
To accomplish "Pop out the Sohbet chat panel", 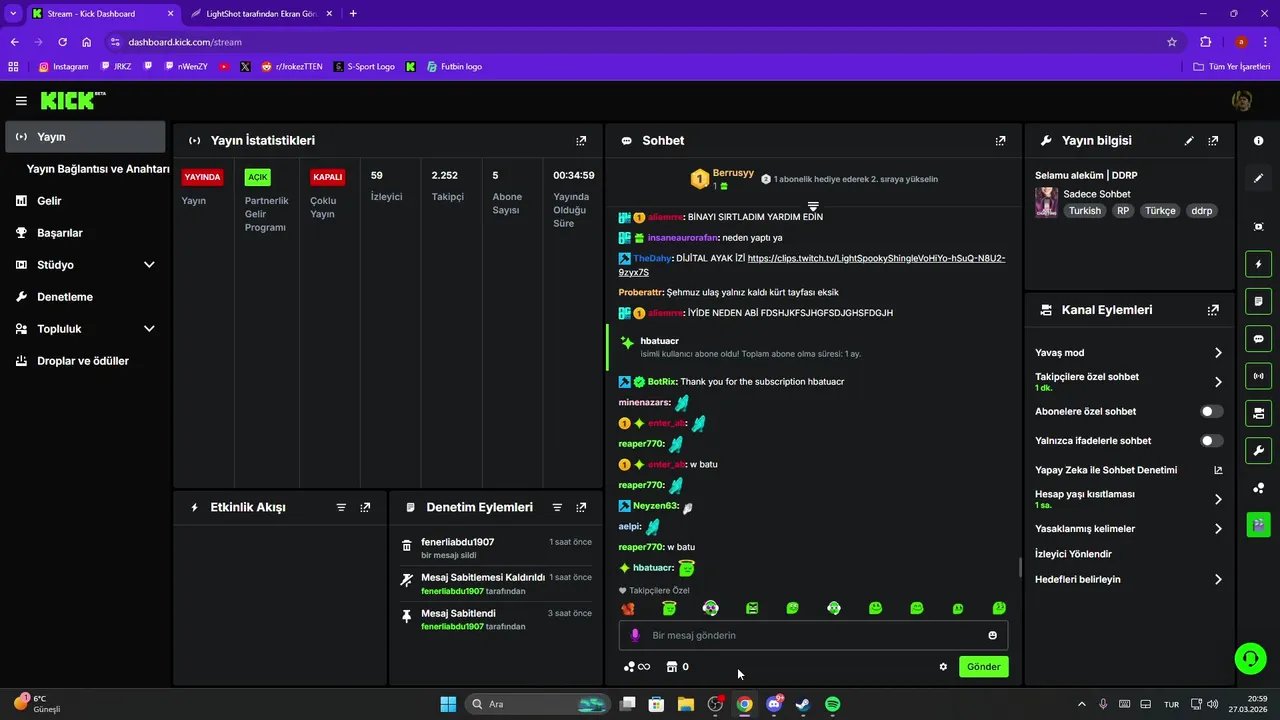I will click(1000, 141).
